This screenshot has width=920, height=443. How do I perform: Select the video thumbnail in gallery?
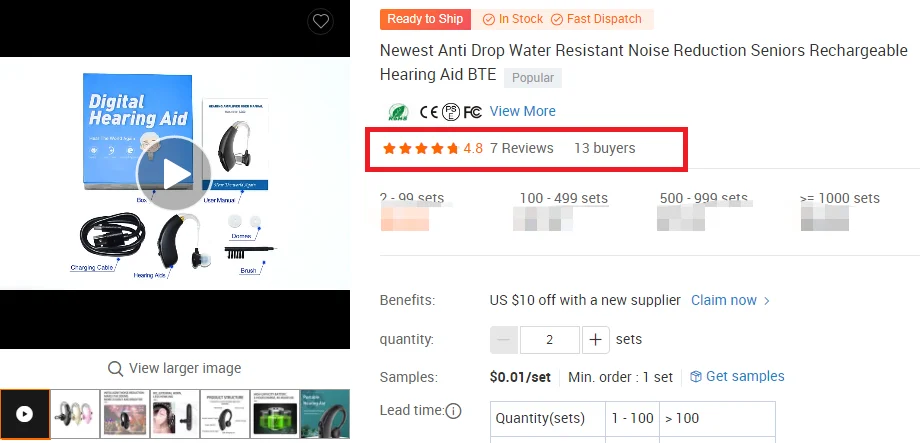pyautogui.click(x=25, y=414)
